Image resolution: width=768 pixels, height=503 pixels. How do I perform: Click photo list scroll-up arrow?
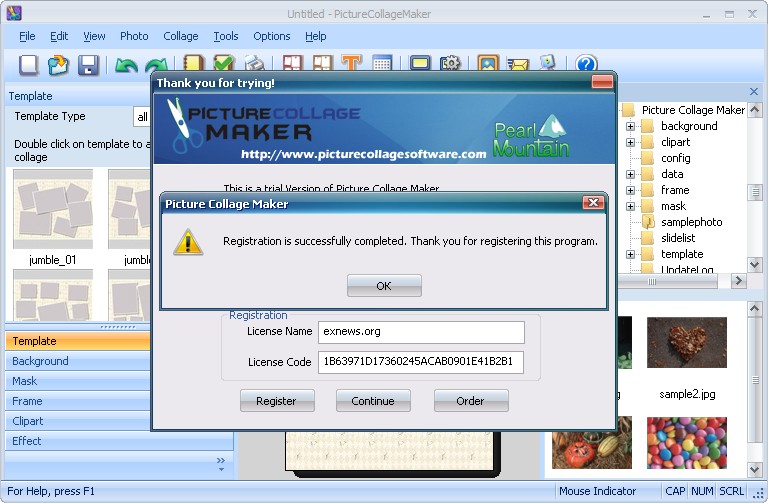tap(755, 308)
